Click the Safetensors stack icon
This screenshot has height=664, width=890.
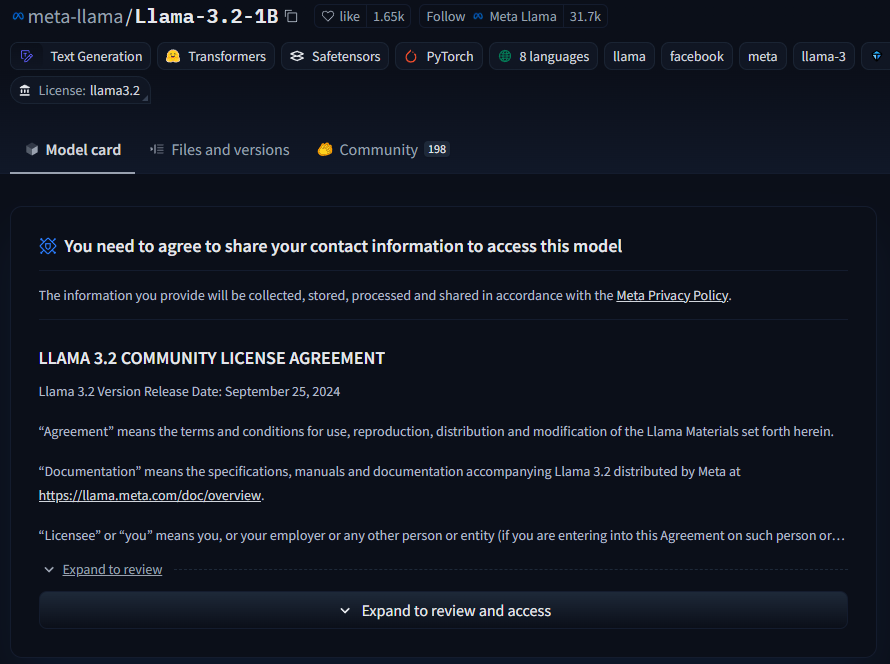click(x=297, y=56)
